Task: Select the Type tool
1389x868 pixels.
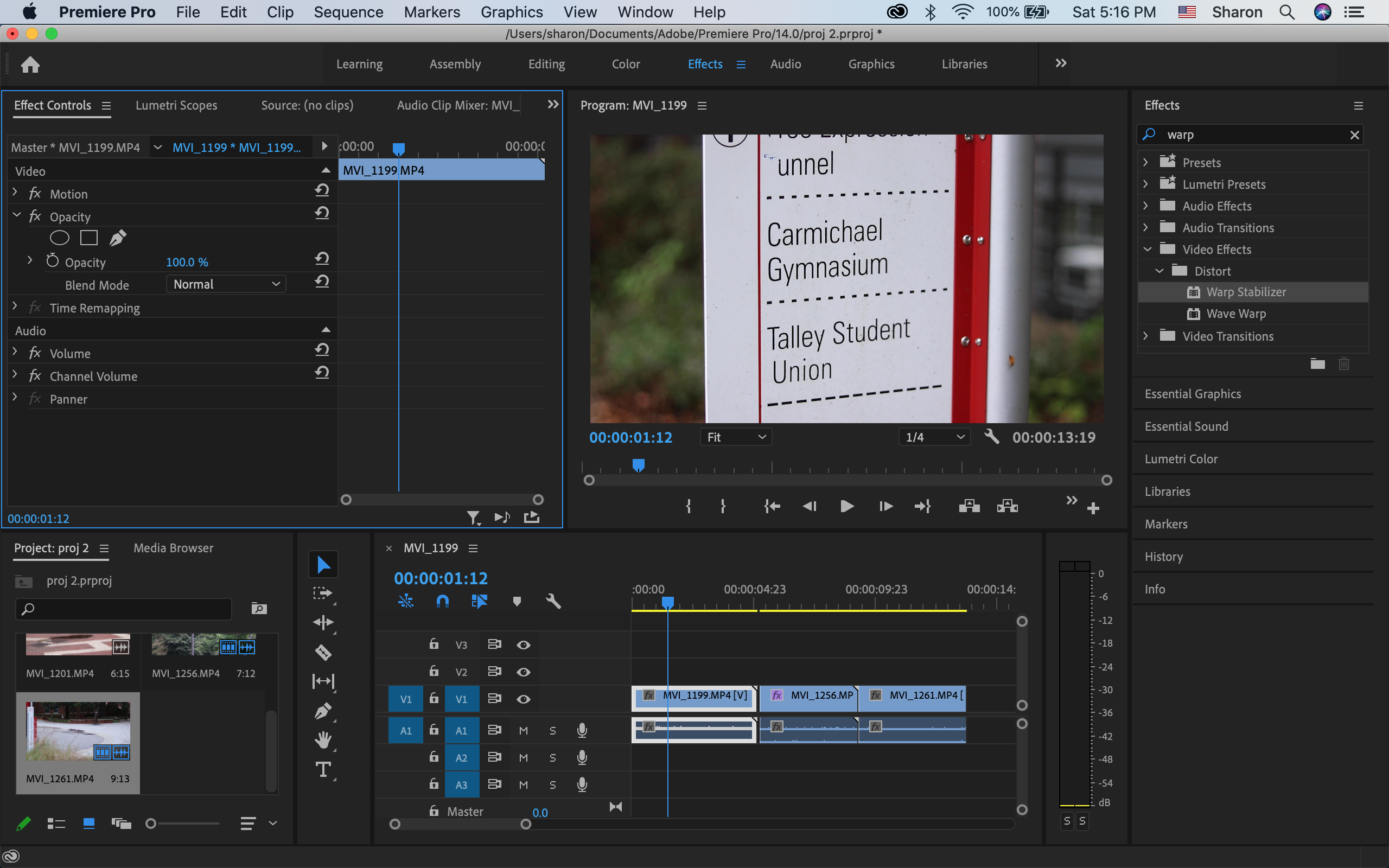Action: click(323, 770)
